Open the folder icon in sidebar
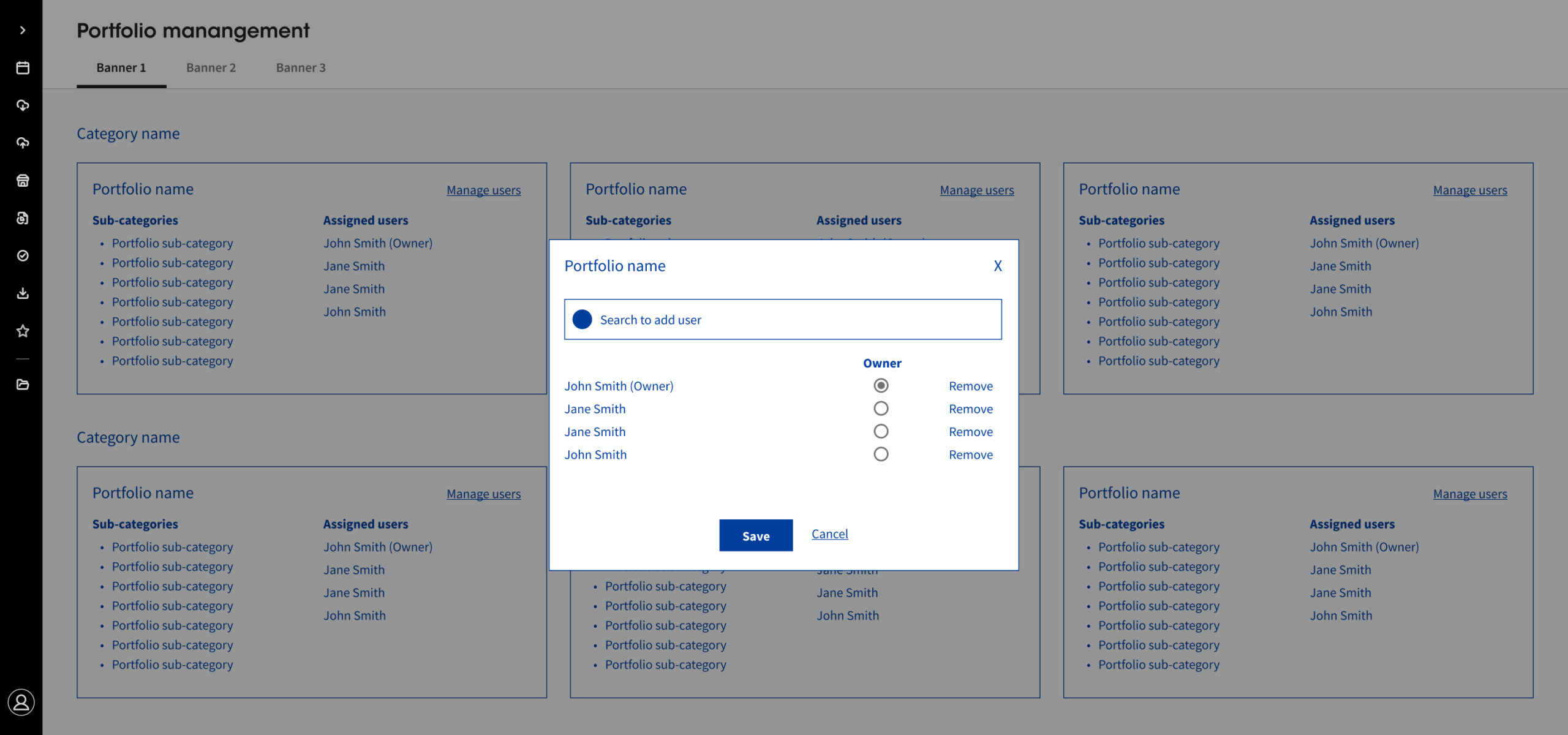Screen dimensions: 1568x735 tap(23, 384)
